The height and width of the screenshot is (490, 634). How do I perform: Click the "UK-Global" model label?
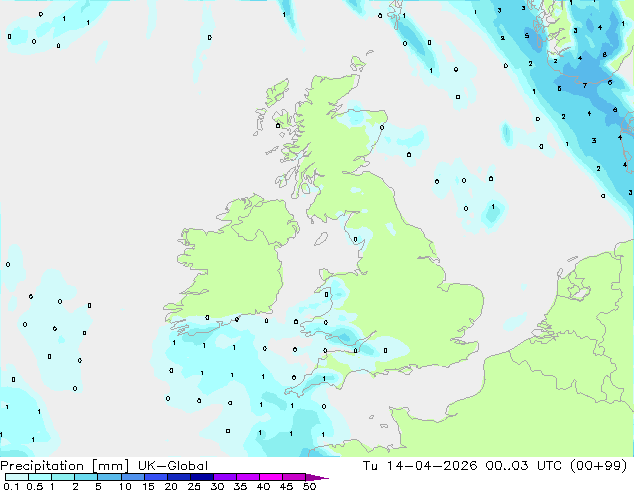(x=173, y=466)
